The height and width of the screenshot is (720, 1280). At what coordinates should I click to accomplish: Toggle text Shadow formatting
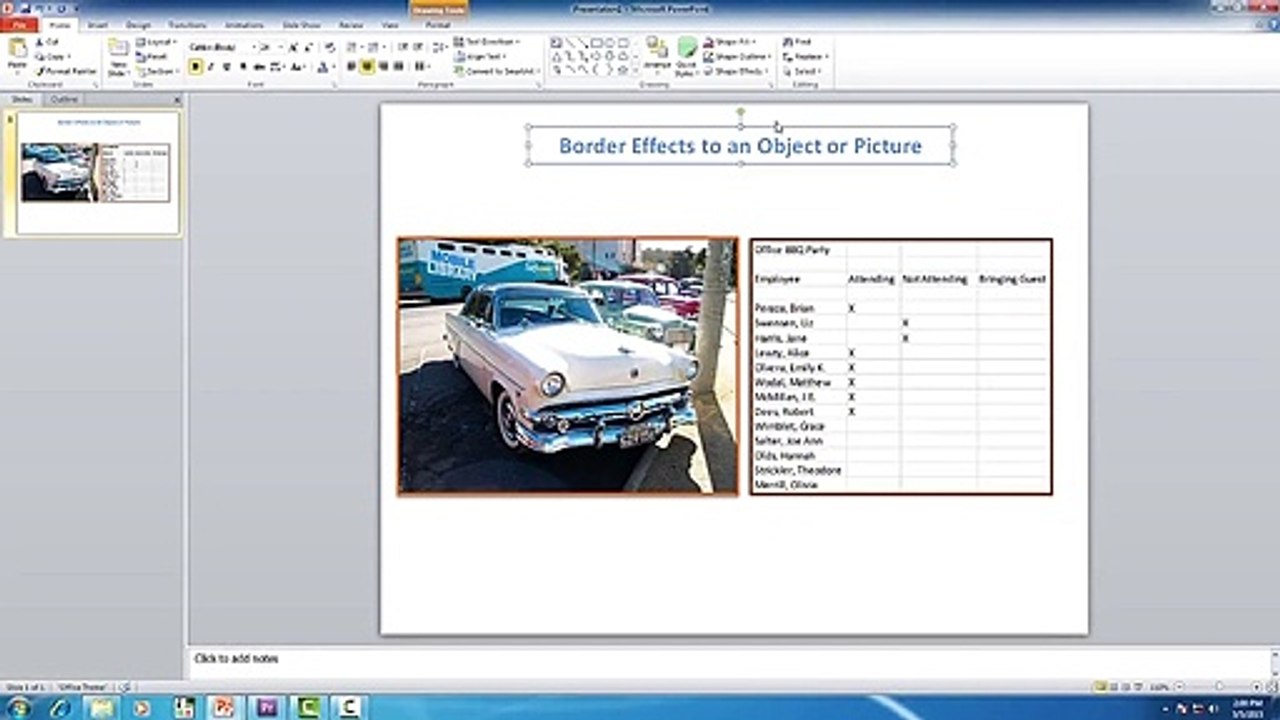[243, 67]
